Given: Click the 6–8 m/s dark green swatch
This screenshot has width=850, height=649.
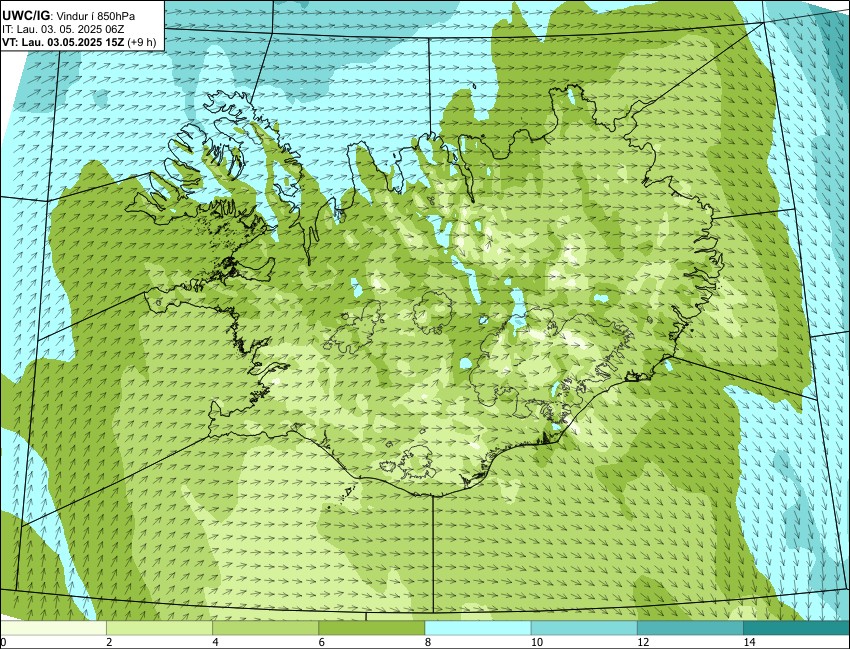Looking at the screenshot, I should pos(372,628).
